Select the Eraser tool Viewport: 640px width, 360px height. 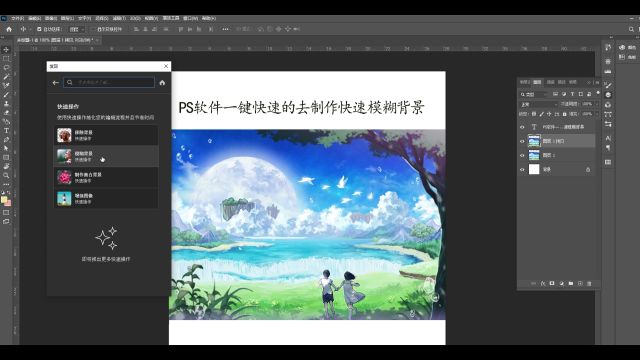pyautogui.click(x=6, y=113)
